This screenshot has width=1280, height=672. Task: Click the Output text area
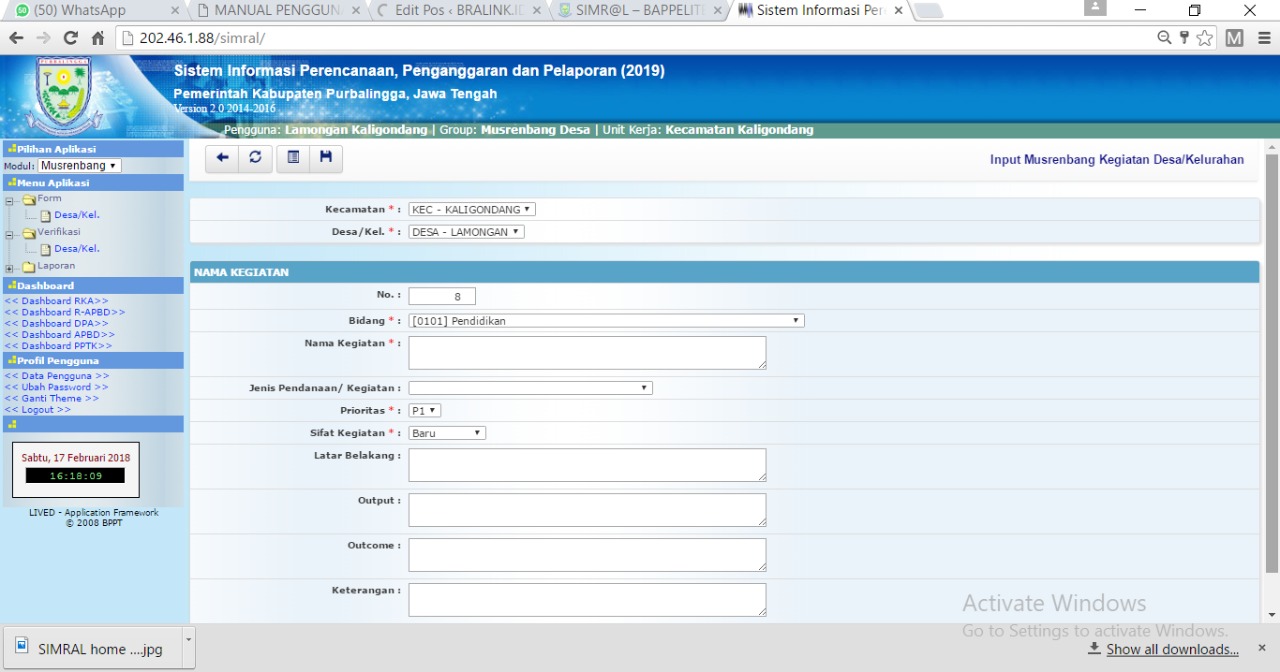point(587,510)
